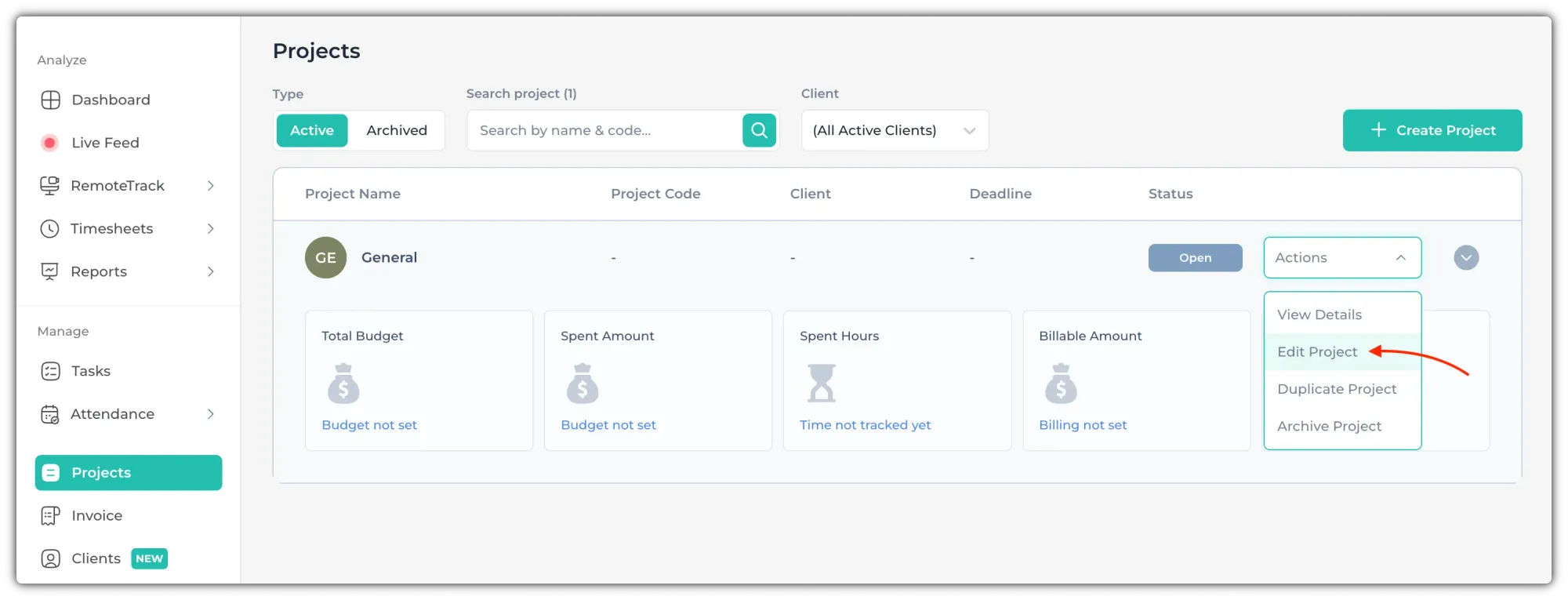Select Archive Project from Actions menu
Image resolution: width=1568 pixels, height=600 pixels.
(x=1329, y=426)
